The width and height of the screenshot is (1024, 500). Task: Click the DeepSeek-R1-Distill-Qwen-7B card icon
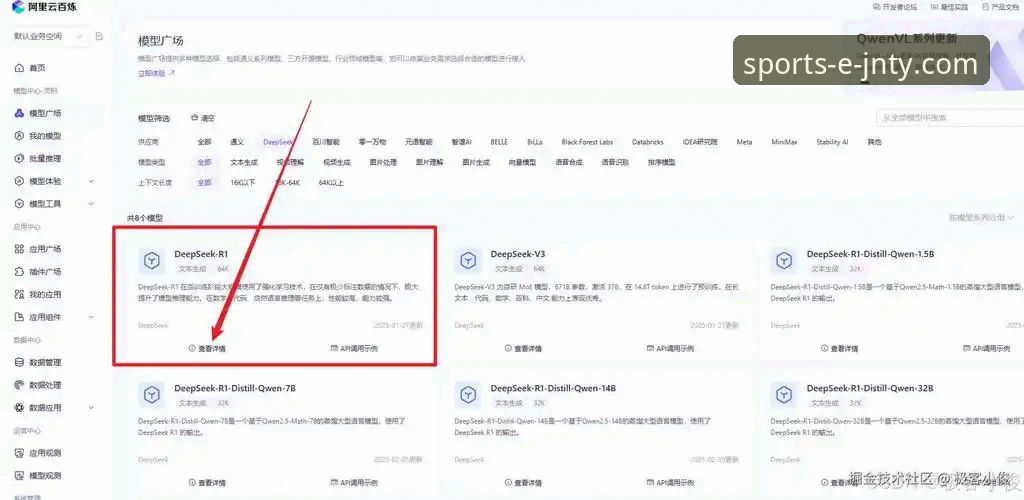click(152, 395)
